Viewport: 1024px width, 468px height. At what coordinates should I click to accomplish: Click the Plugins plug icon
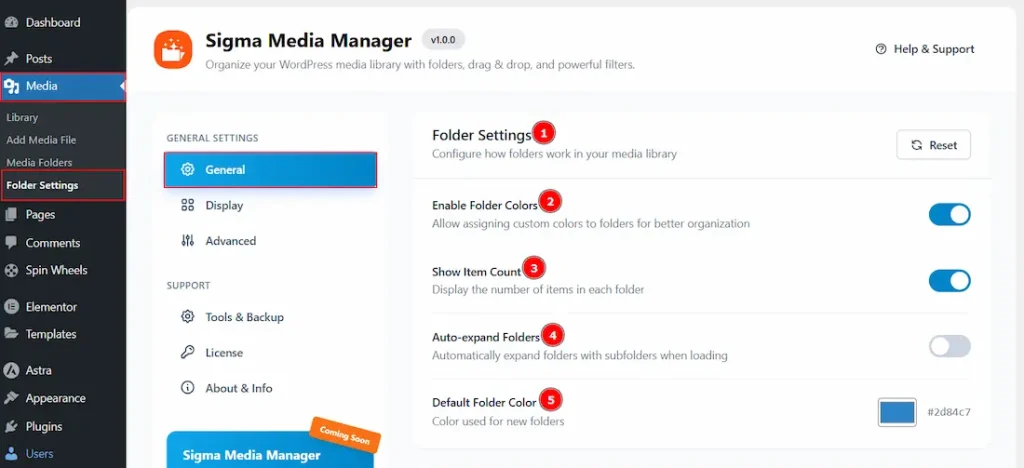coord(11,427)
